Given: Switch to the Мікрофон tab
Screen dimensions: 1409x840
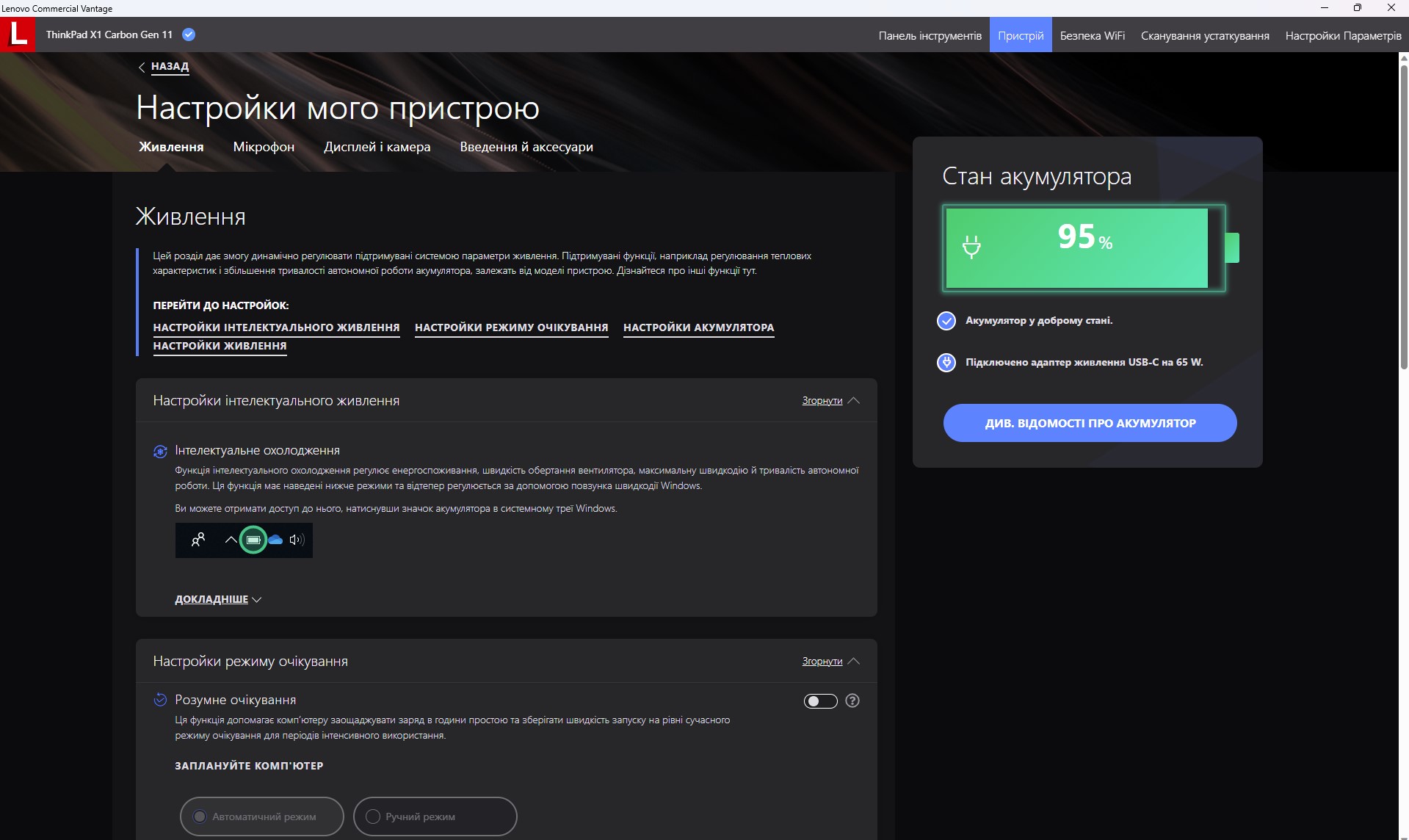Looking at the screenshot, I should pyautogui.click(x=264, y=147).
